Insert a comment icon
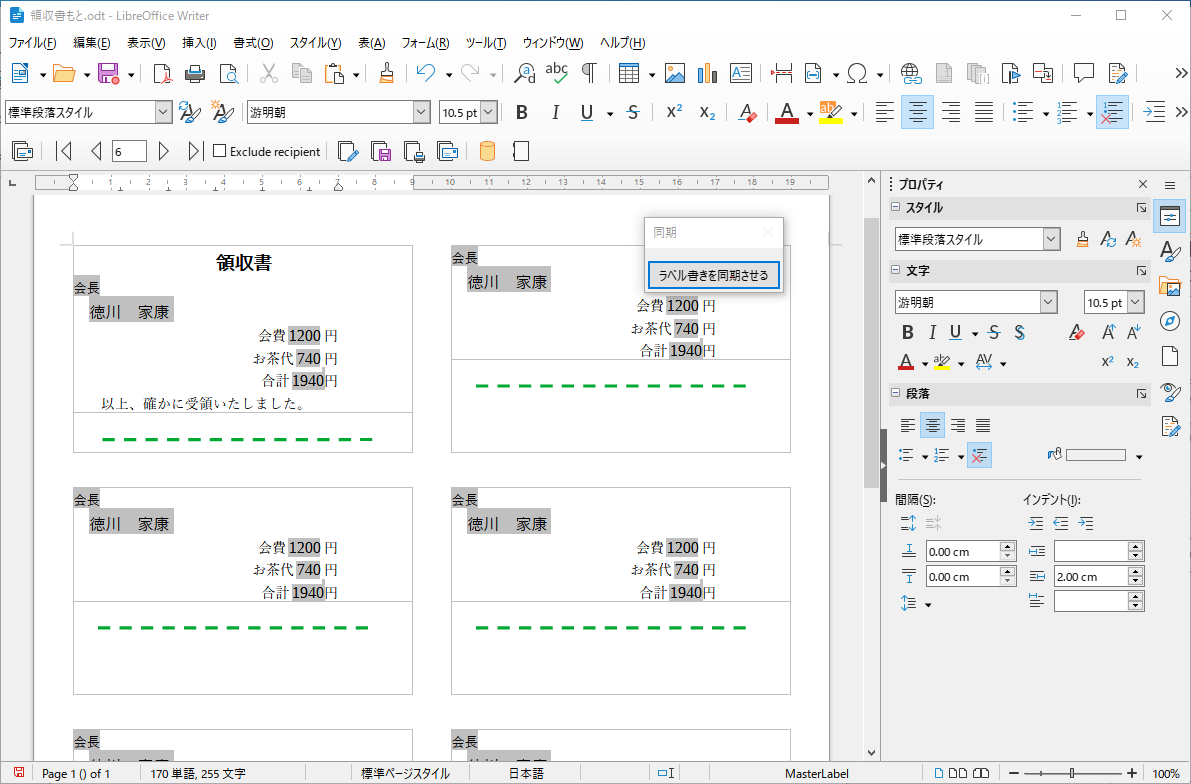This screenshot has height=784, width=1191. 1084,74
